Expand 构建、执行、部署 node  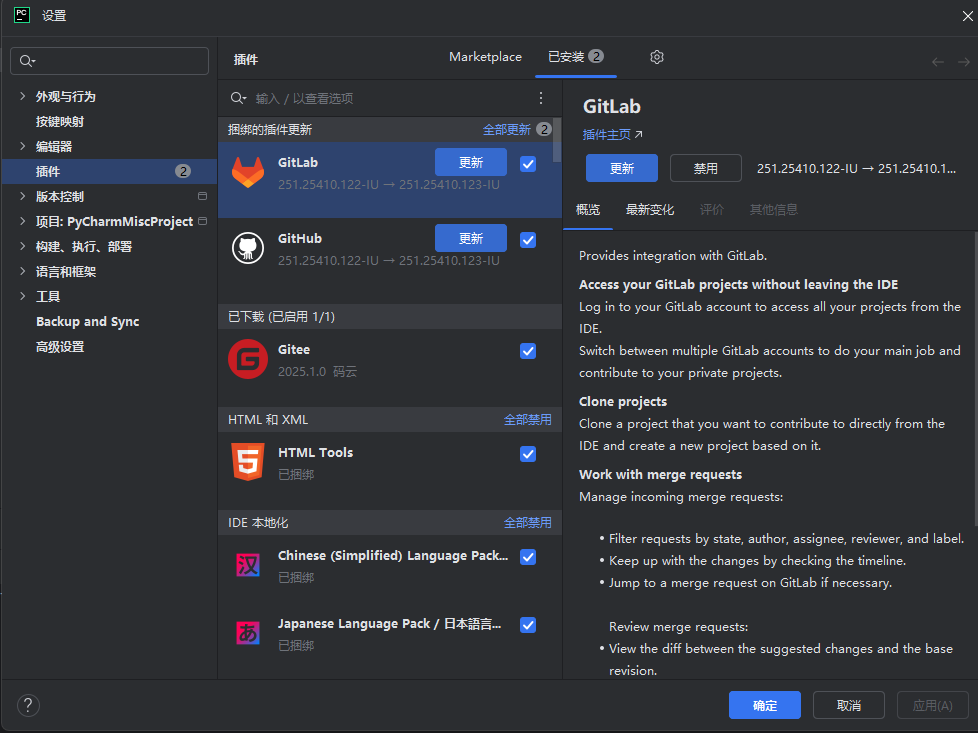[x=22, y=246]
